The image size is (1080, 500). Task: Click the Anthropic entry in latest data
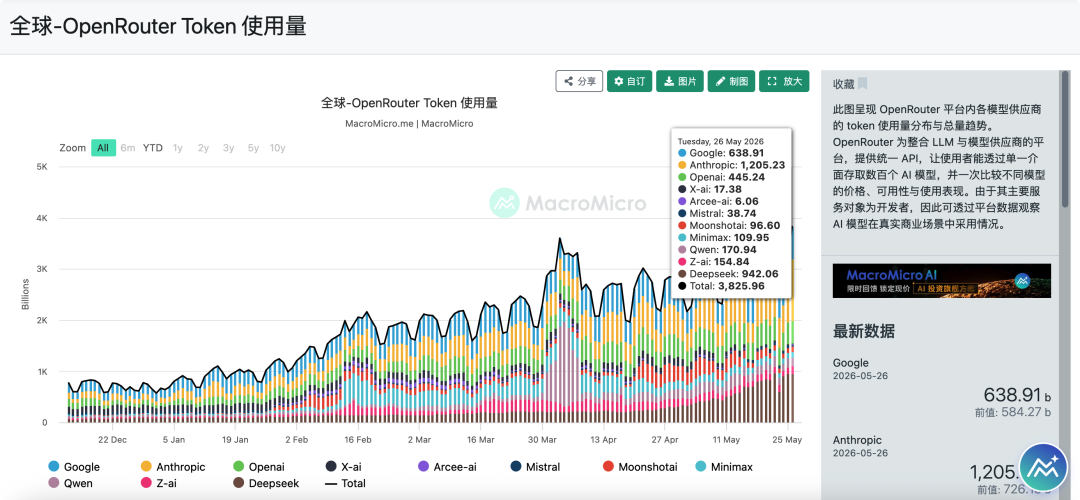pos(858,439)
